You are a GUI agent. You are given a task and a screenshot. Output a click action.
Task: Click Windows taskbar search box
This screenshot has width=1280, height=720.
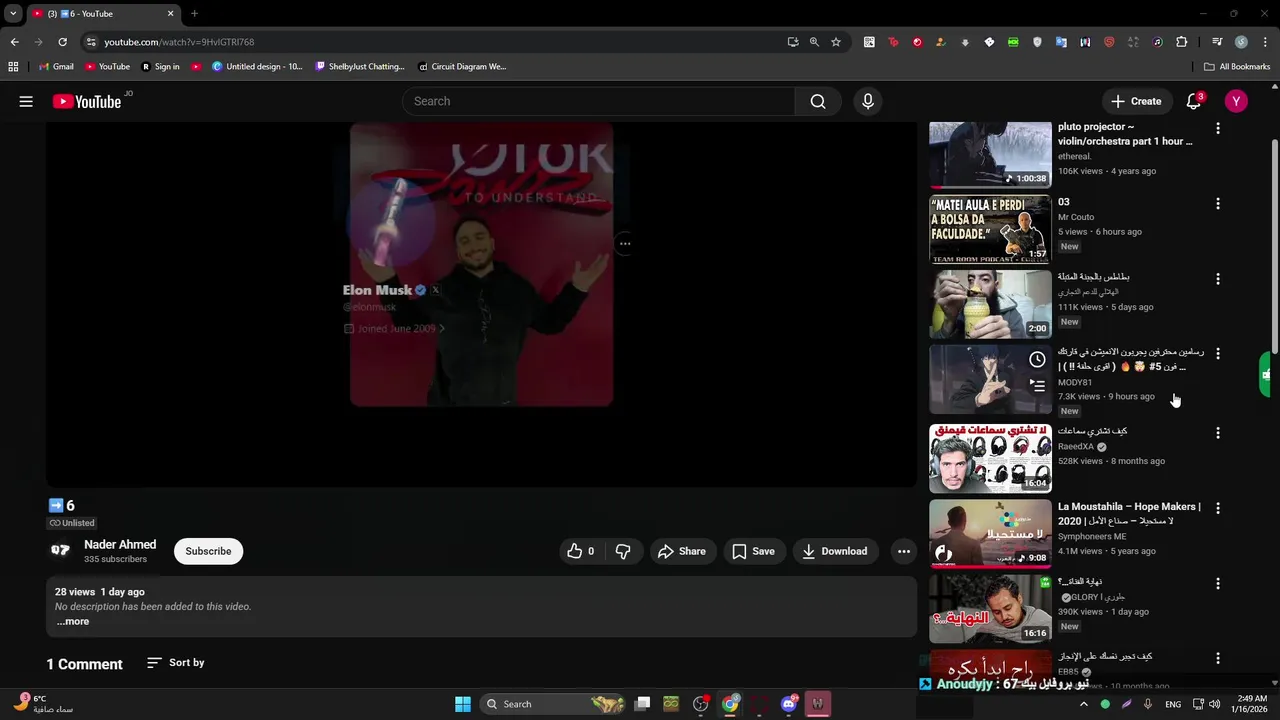(x=552, y=704)
